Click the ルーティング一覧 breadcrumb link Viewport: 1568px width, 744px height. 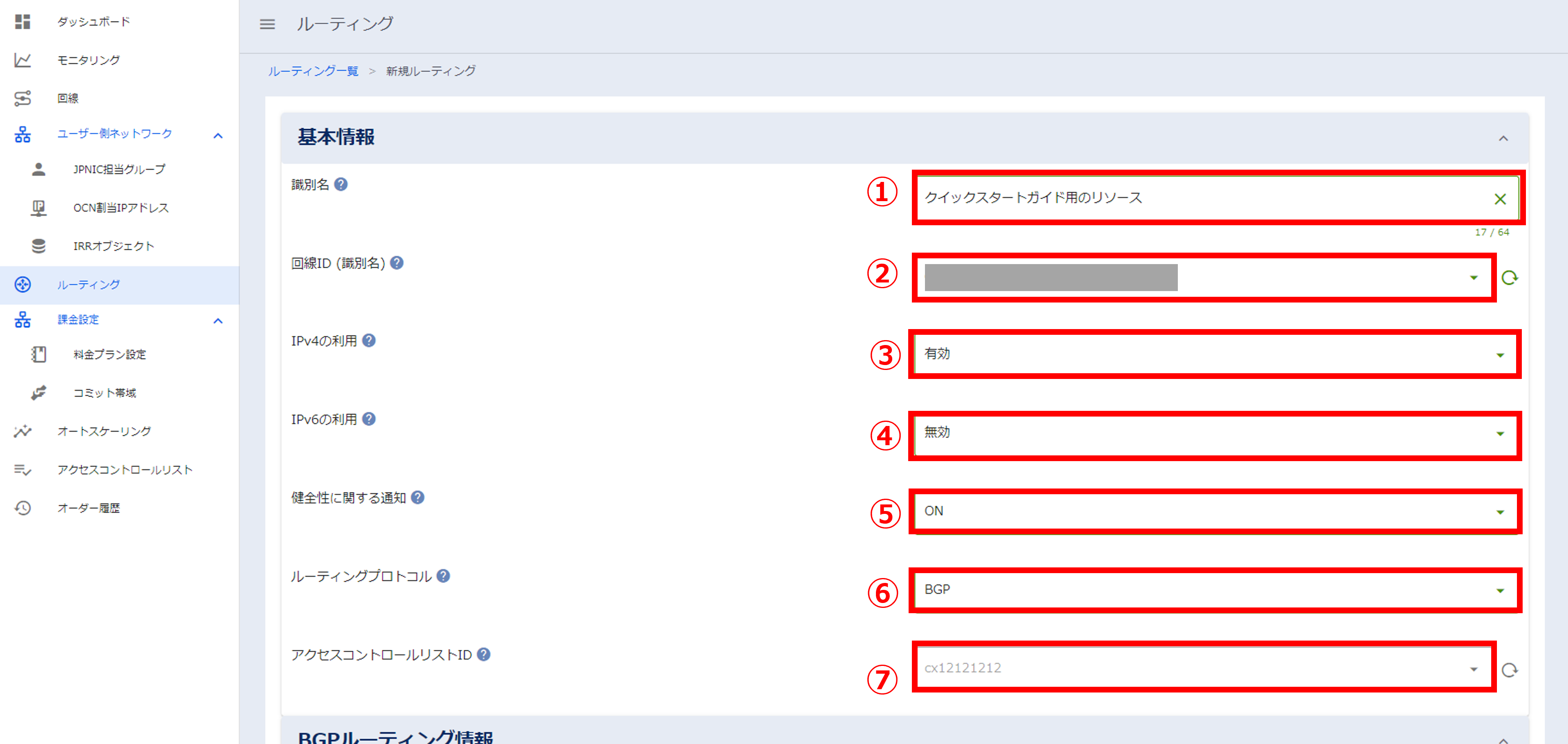pyautogui.click(x=313, y=71)
